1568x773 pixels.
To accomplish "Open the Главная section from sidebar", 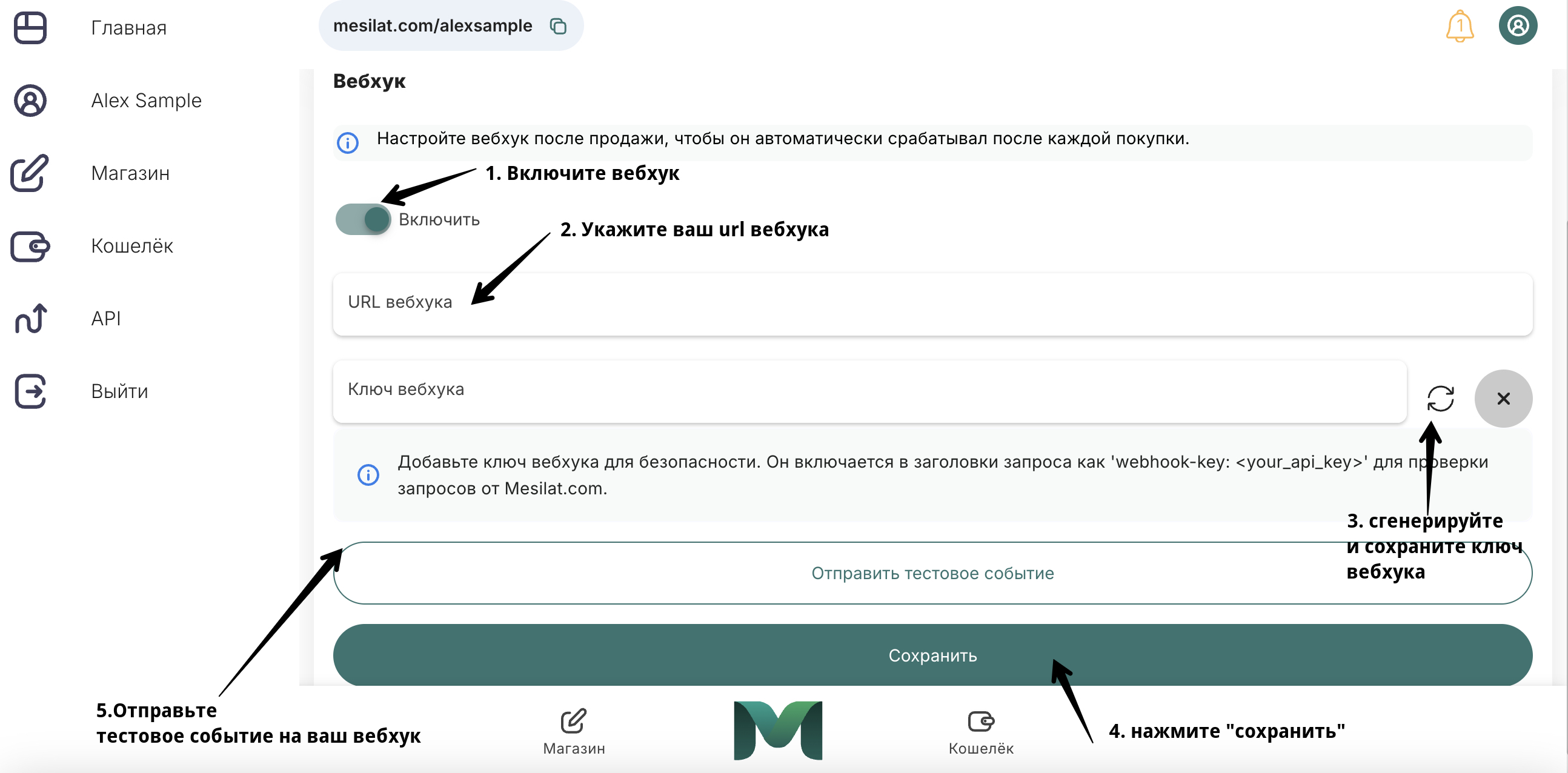I will point(129,27).
